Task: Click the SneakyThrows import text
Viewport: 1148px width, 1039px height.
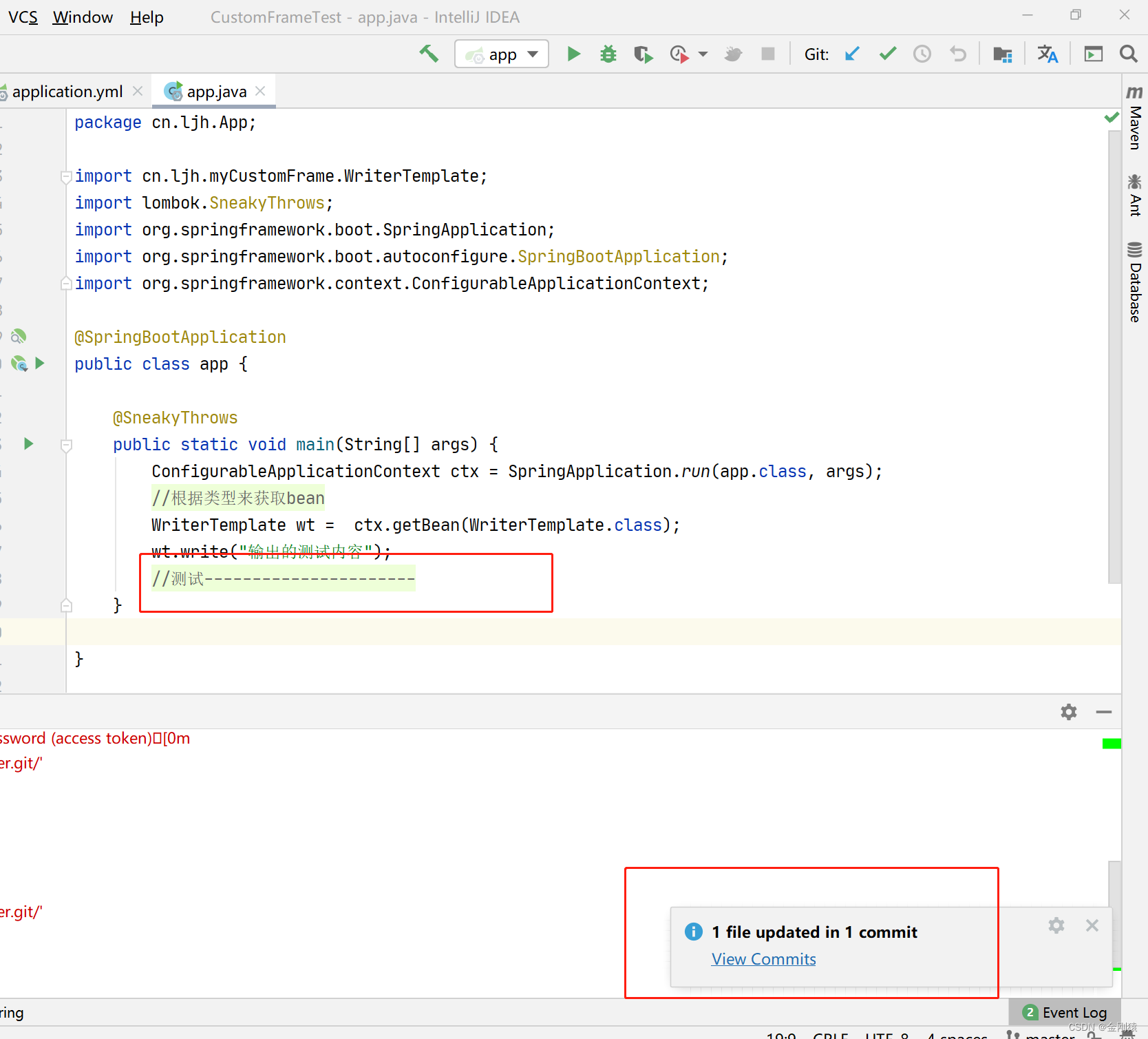Action: point(266,203)
